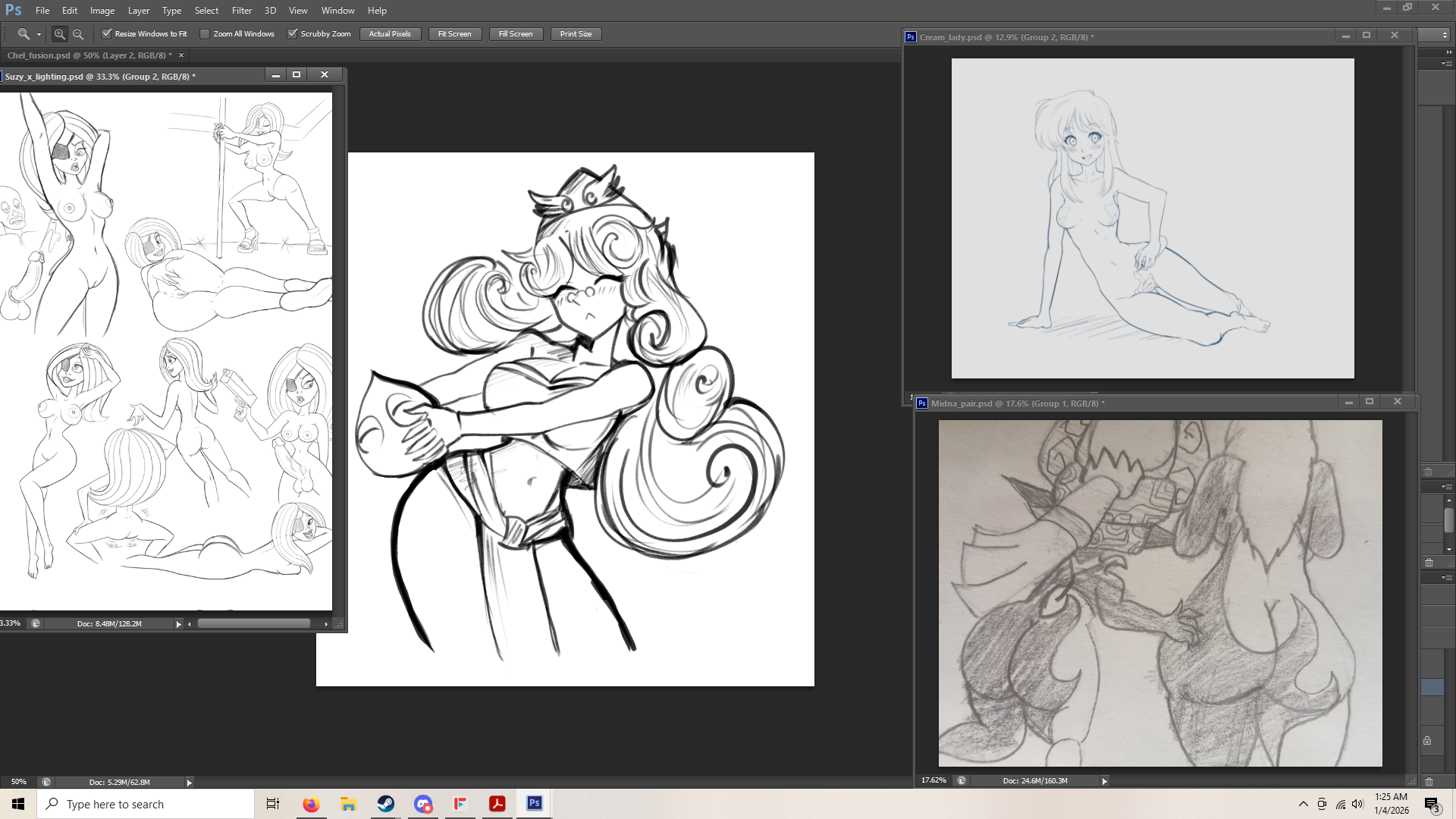1456x819 pixels.
Task: Open Steam from the taskbar
Action: point(386,804)
